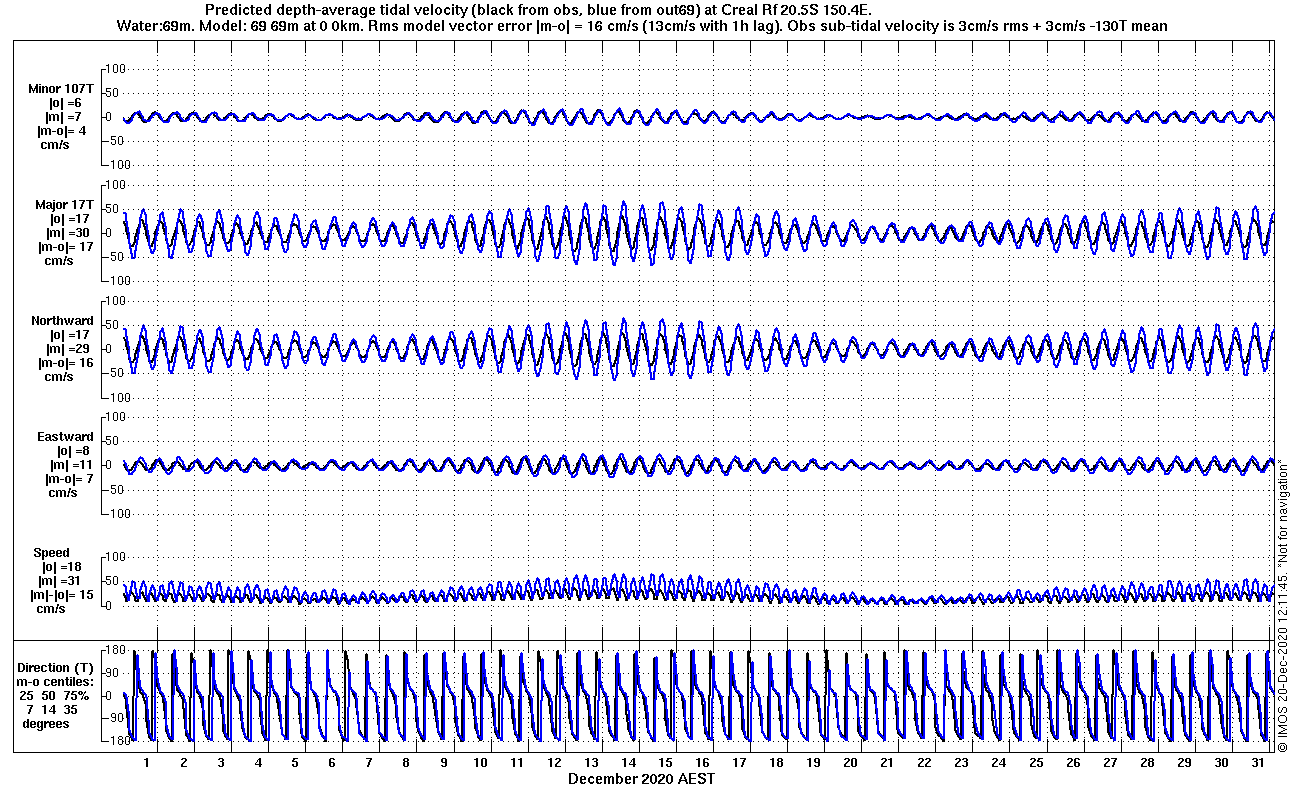This screenshot has width=1300, height=800.
Task: Click date label '5' on the time axis
Action: [x=295, y=763]
